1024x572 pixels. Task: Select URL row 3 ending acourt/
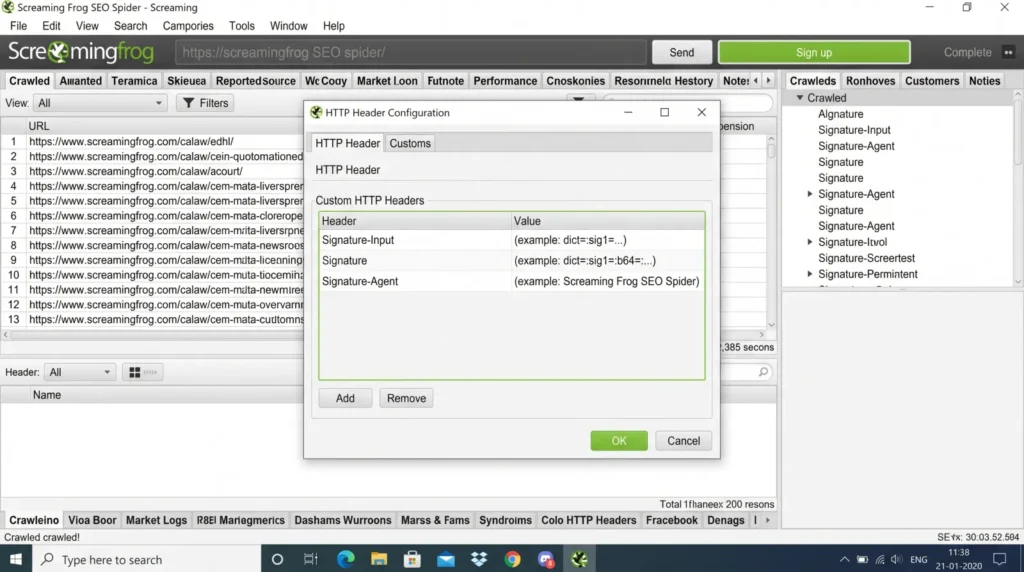pyautogui.click(x=153, y=171)
